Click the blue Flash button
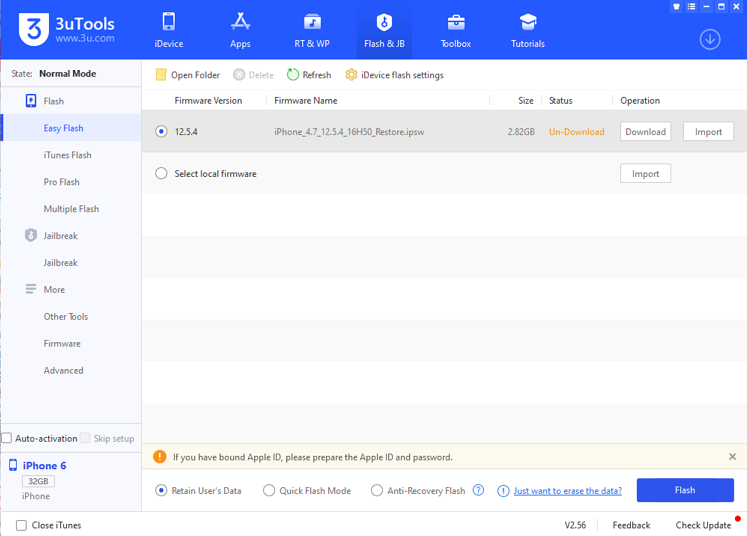Viewport: 747px width, 536px height. [x=685, y=490]
